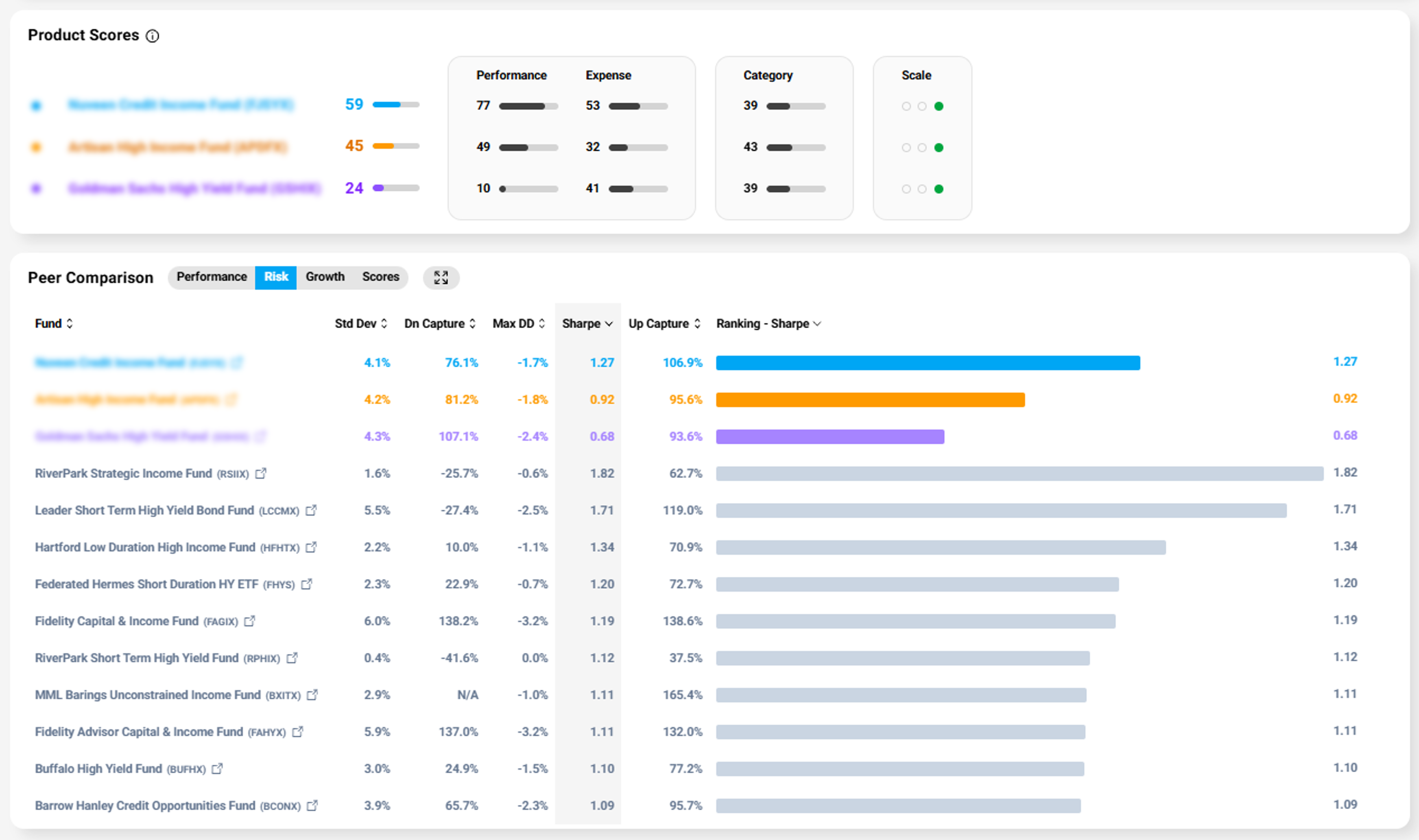
Task: Click middle empty Scale dot in second row
Action: coord(922,148)
